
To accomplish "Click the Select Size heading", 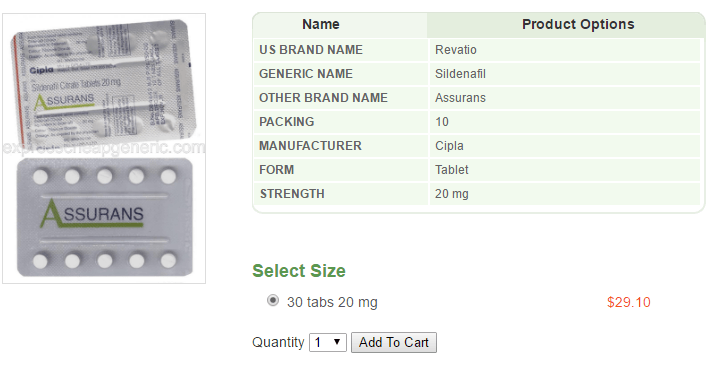I will (299, 271).
